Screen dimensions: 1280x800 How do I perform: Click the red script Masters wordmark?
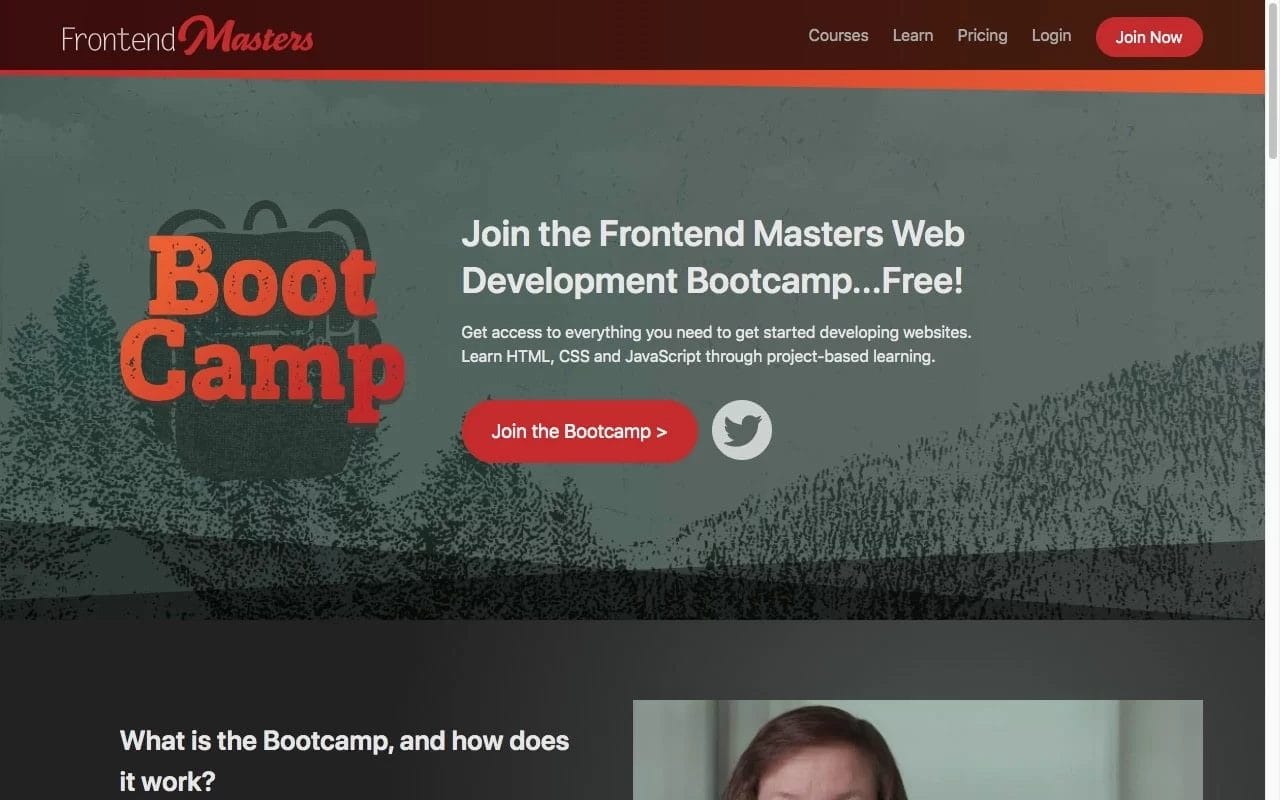point(247,36)
